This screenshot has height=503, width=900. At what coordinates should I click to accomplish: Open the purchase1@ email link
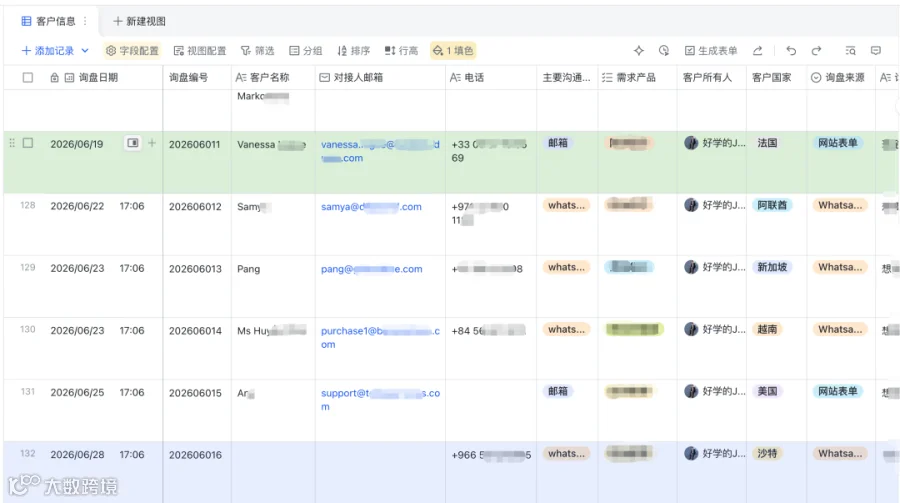tap(380, 337)
